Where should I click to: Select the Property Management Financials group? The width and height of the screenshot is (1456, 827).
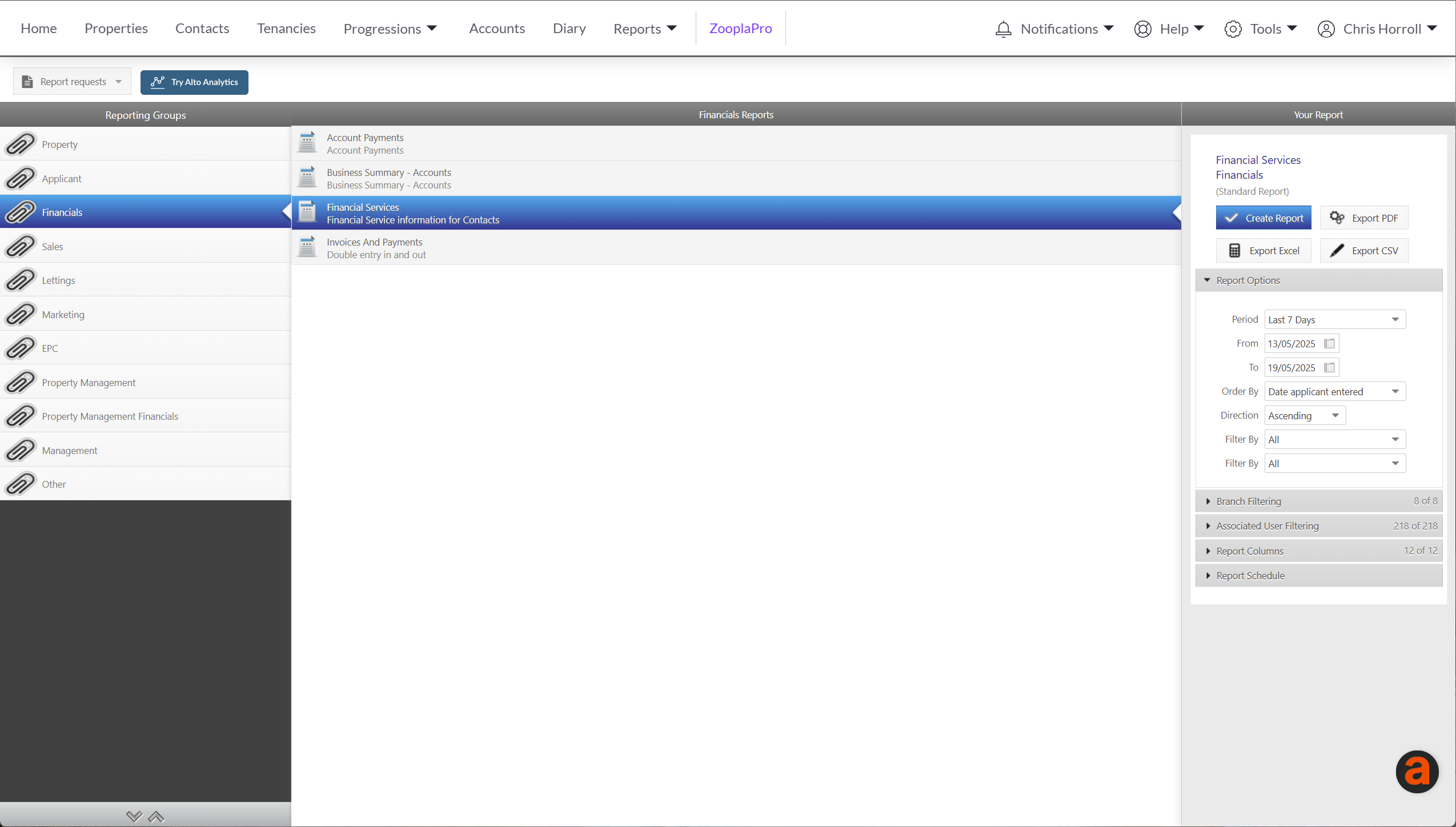[x=110, y=416]
